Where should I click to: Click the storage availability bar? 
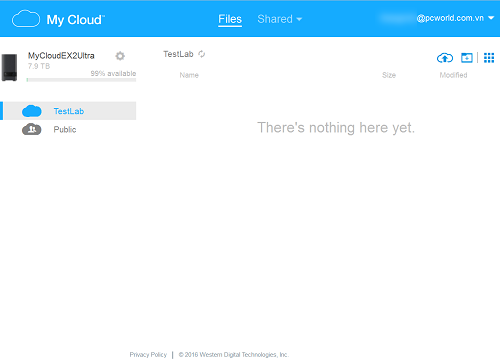pos(81,80)
